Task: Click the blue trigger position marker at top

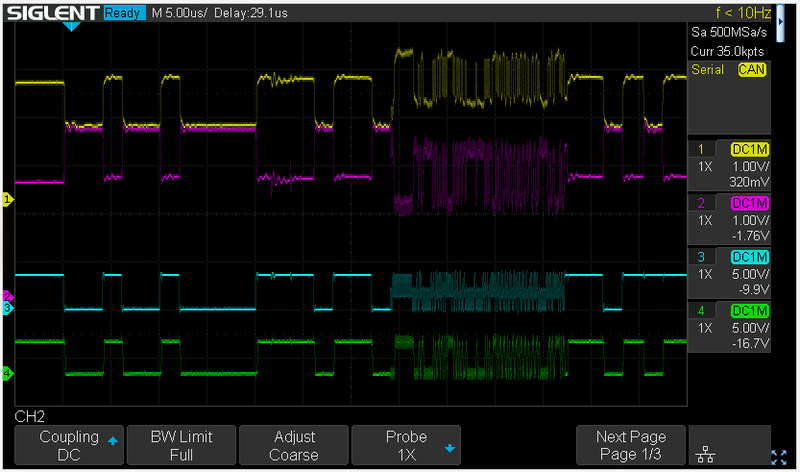Action: coord(71,27)
